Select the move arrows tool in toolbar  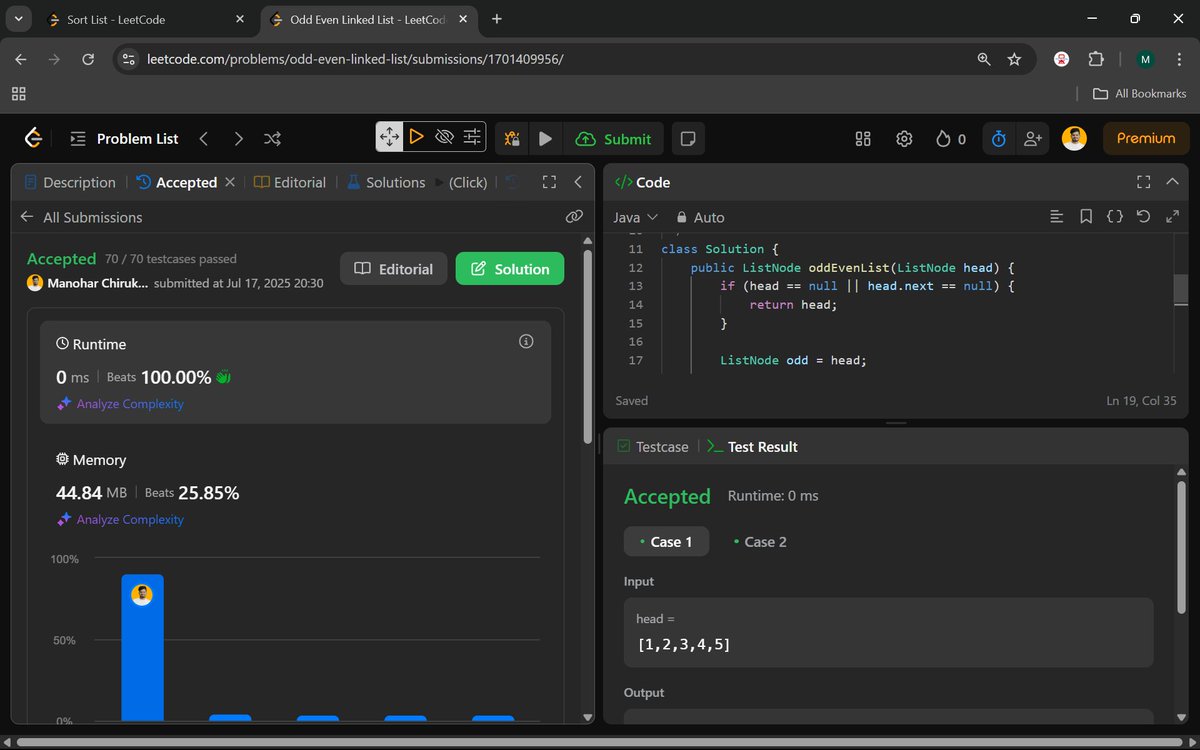point(389,137)
